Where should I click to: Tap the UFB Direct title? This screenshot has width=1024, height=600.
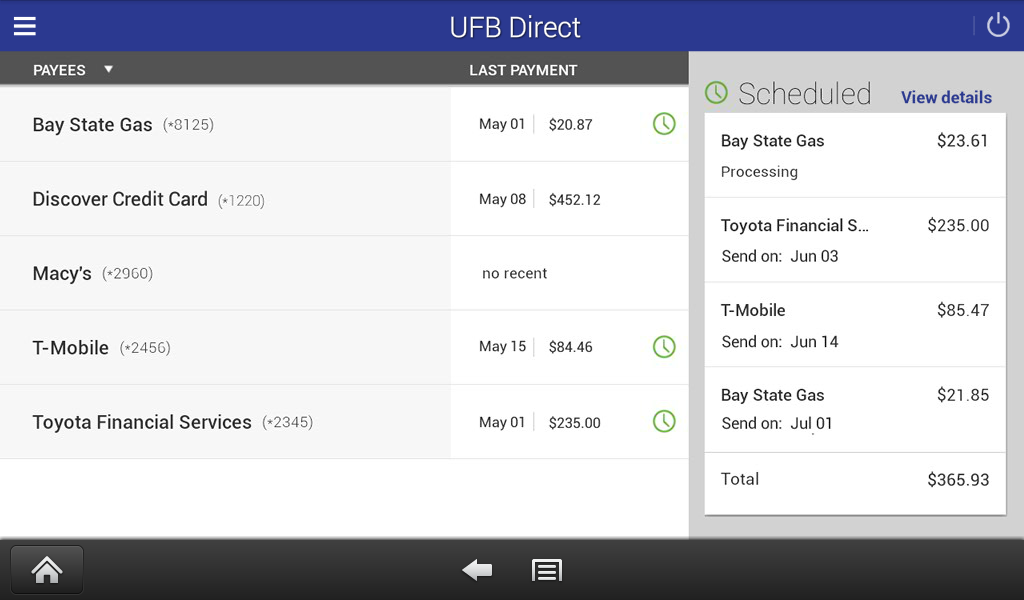coord(515,27)
